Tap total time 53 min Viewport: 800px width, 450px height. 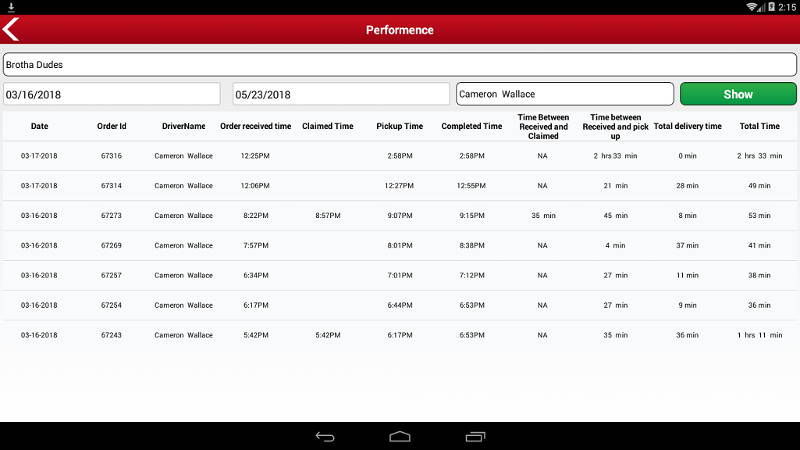click(x=760, y=215)
